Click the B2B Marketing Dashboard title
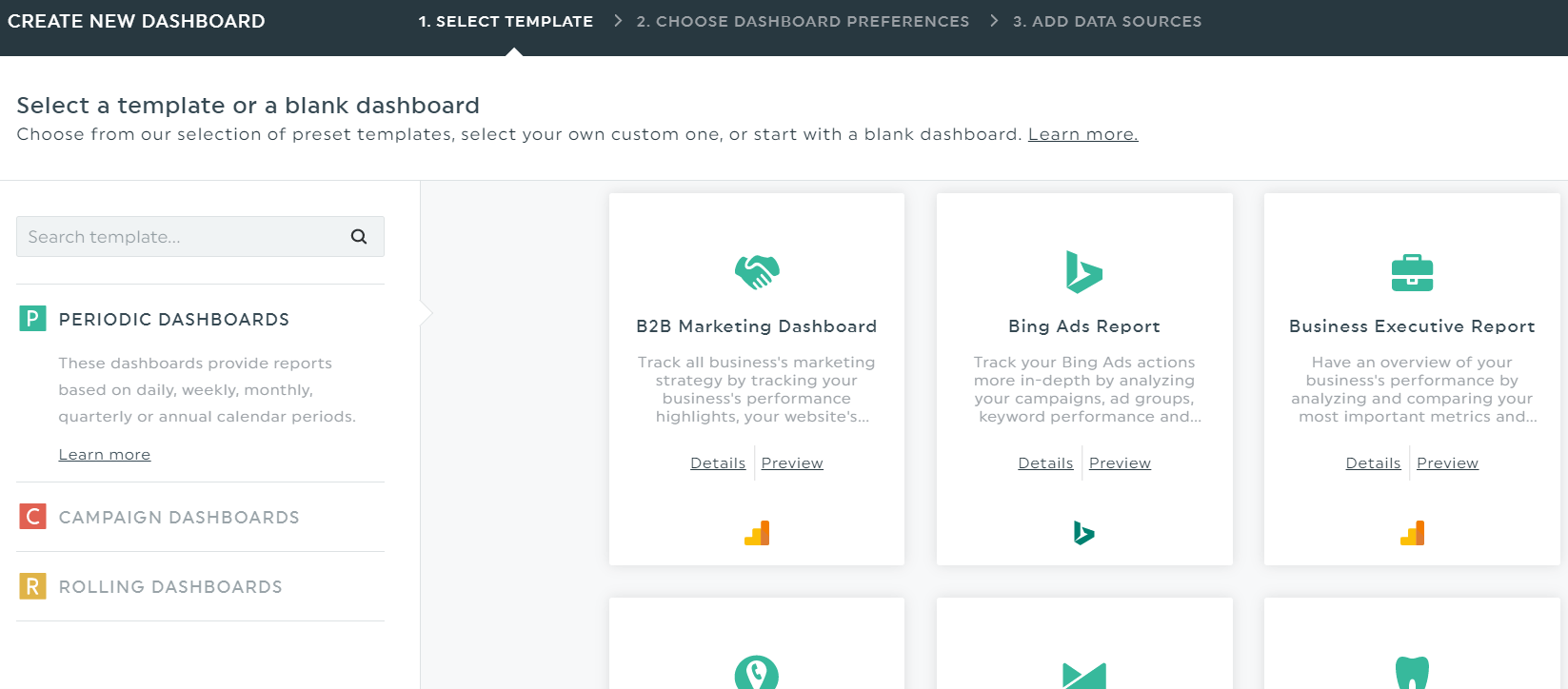The image size is (1568, 689). (x=757, y=326)
